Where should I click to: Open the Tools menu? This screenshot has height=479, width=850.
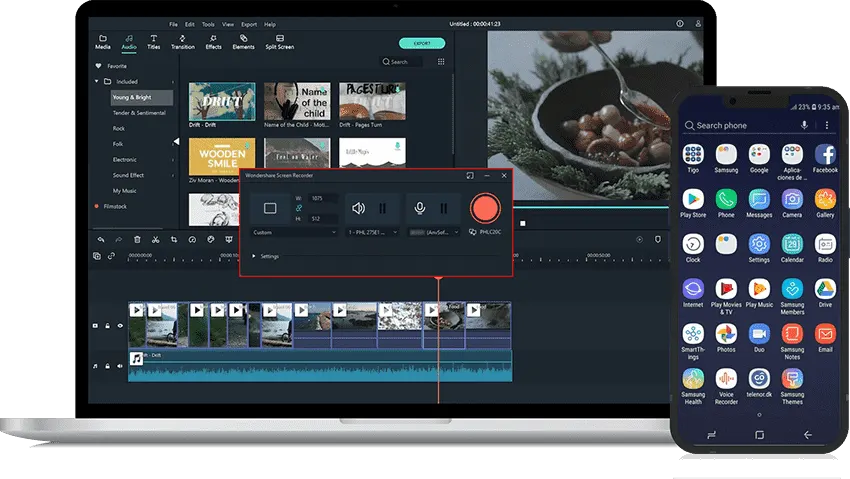tap(208, 24)
